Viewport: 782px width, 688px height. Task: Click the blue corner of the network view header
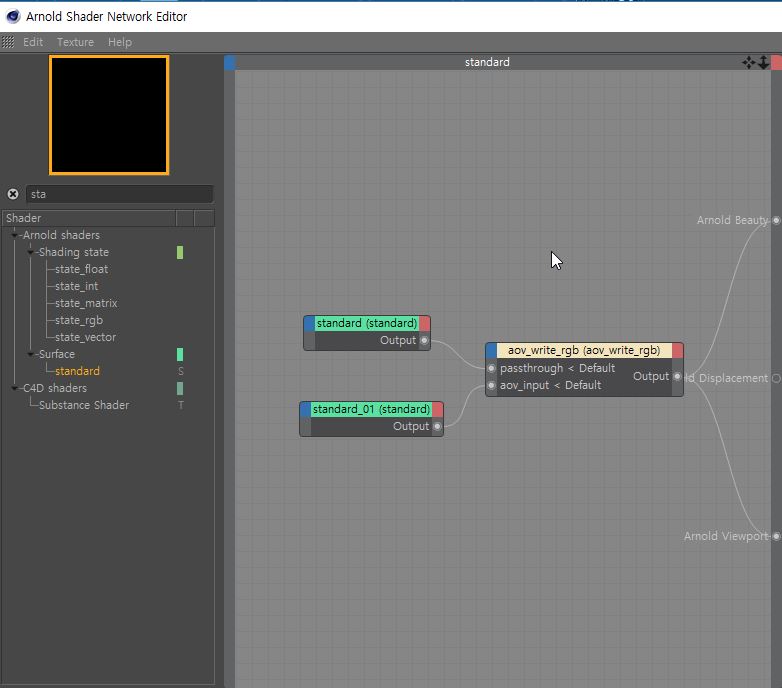(229, 62)
